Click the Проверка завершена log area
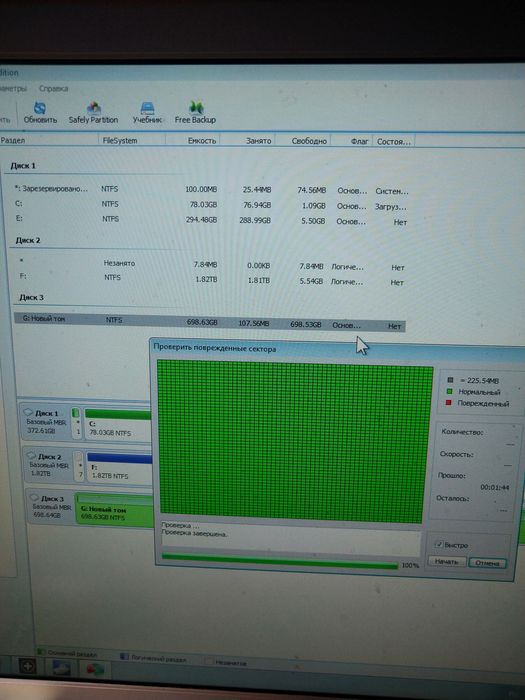Image resolution: width=525 pixels, height=700 pixels. (290, 538)
